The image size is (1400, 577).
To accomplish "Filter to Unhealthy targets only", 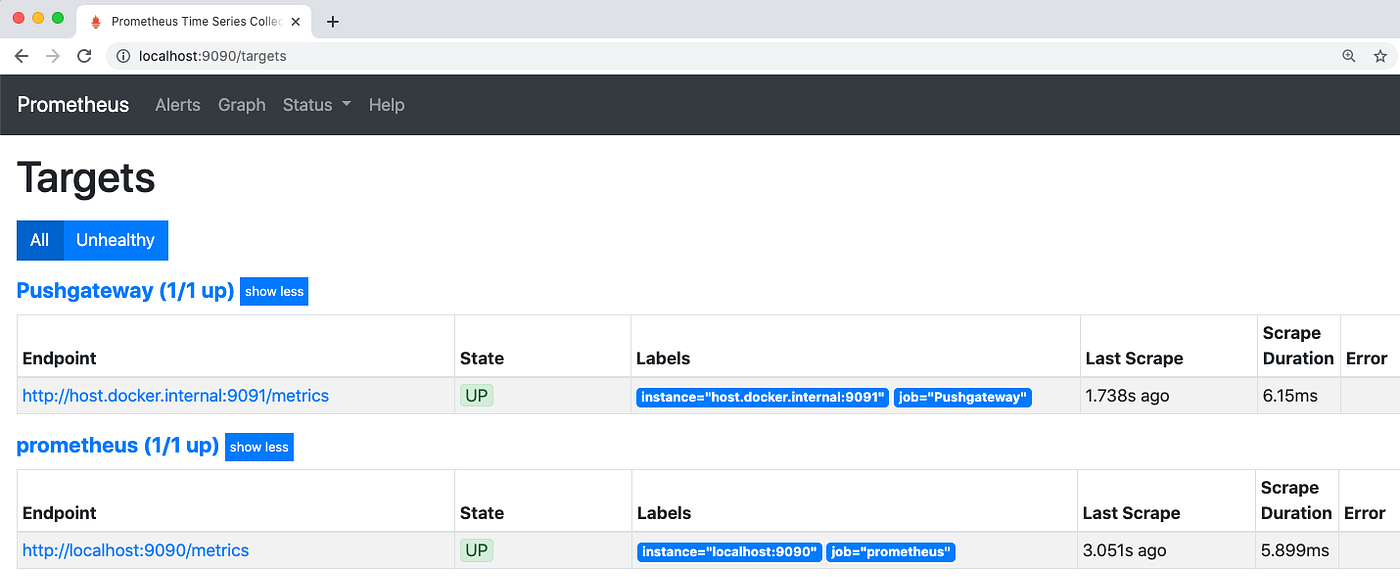I will click(x=116, y=240).
